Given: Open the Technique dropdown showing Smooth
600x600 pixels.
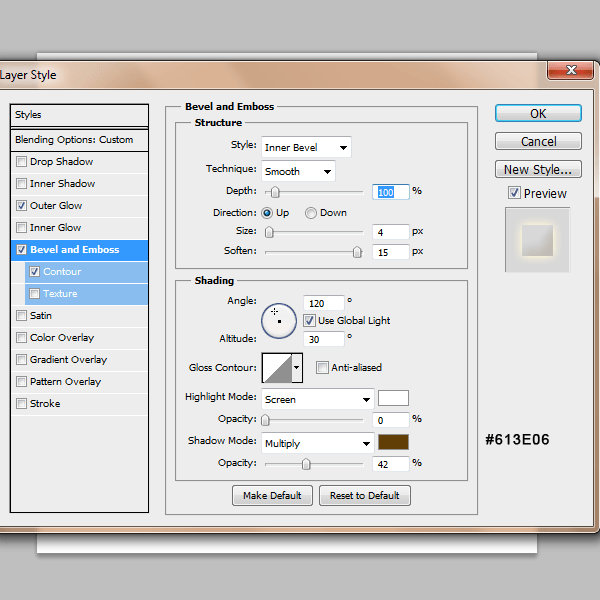Looking at the screenshot, I should pyautogui.click(x=298, y=171).
